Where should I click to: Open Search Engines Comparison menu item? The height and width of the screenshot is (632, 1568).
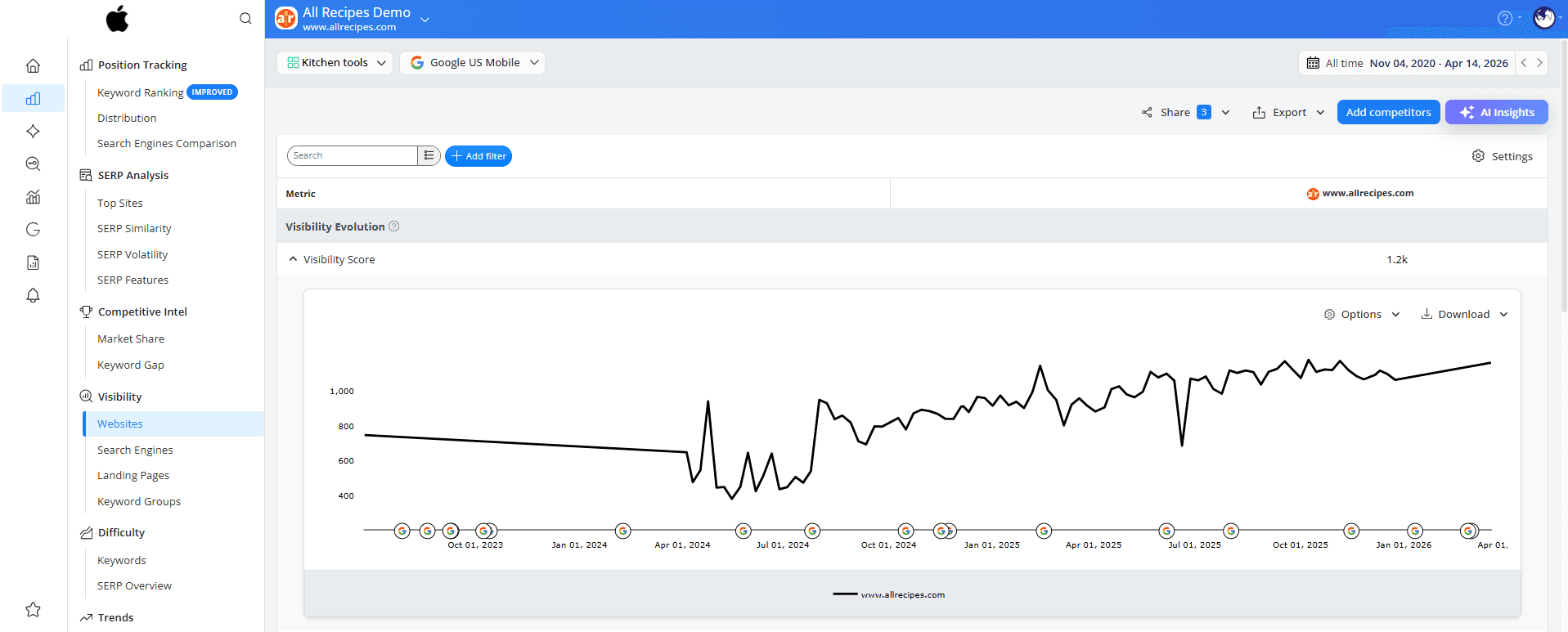167,143
